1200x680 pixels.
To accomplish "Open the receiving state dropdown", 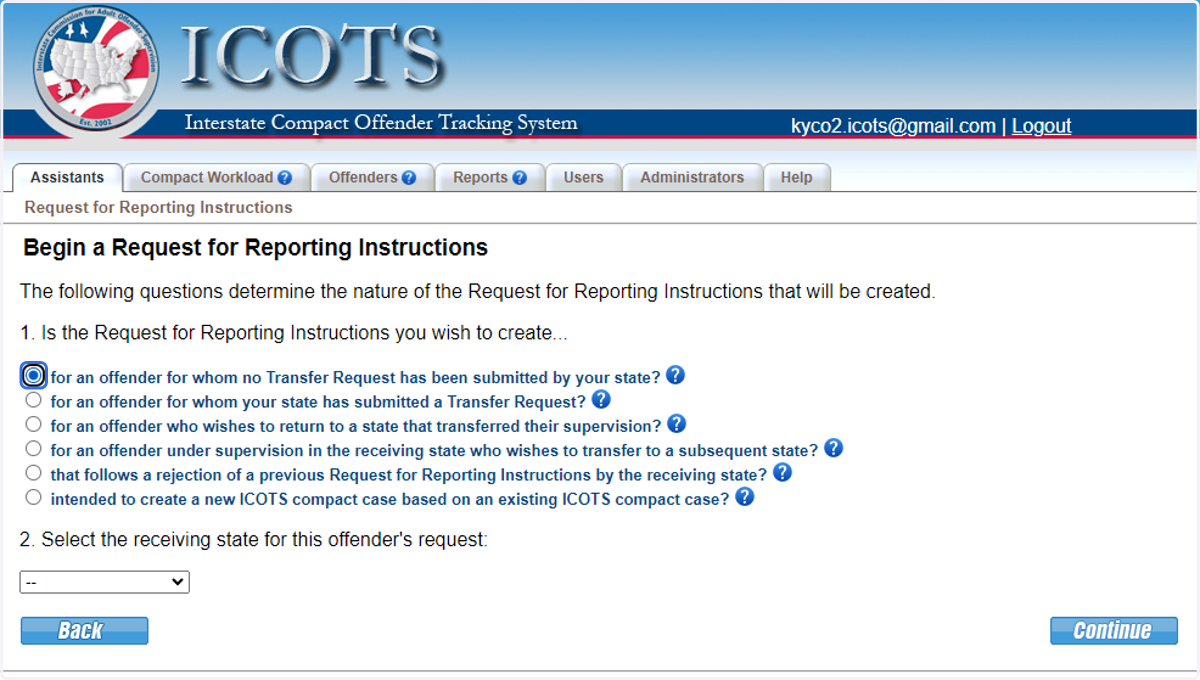I will [105, 582].
